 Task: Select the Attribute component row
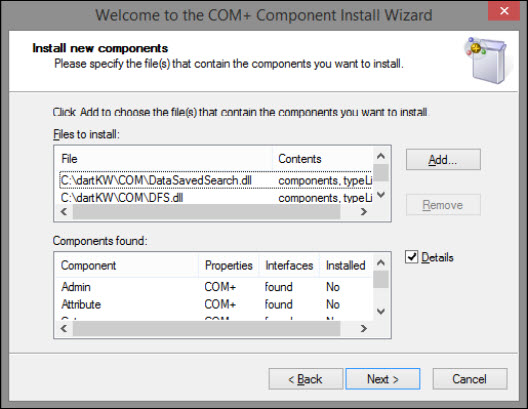(214, 304)
